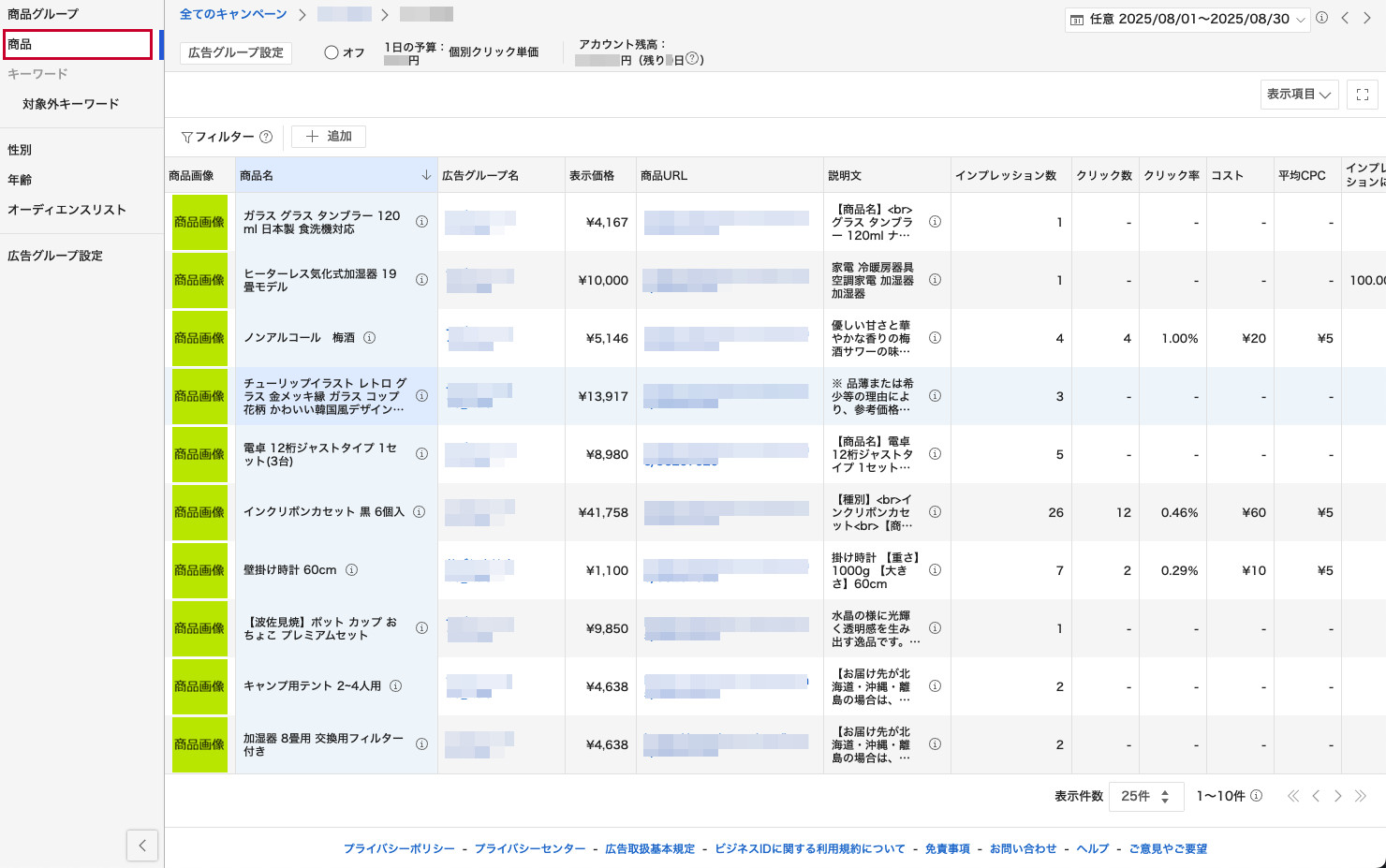Viewport: 1386px width, 868px height.
Task: Click info icon next to インクリボンカセット 黒 6個入
Action: pyautogui.click(x=419, y=512)
